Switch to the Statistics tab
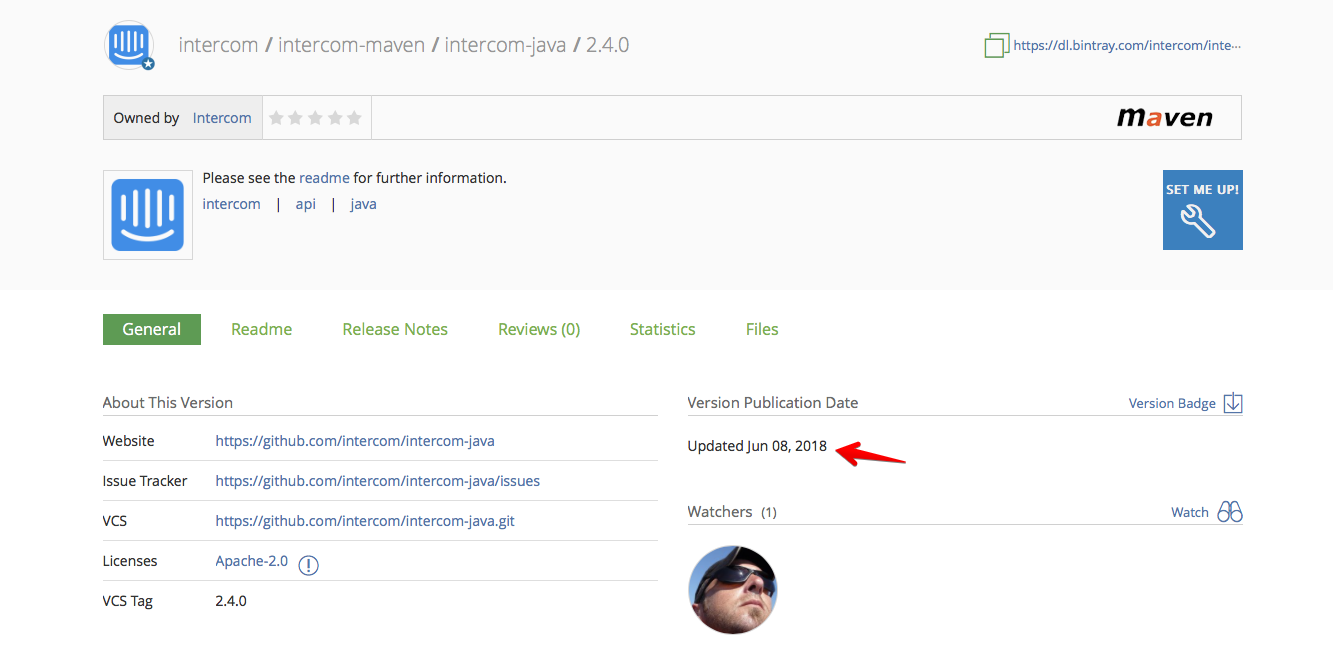Viewport: 1333px width, 664px height. pos(663,329)
